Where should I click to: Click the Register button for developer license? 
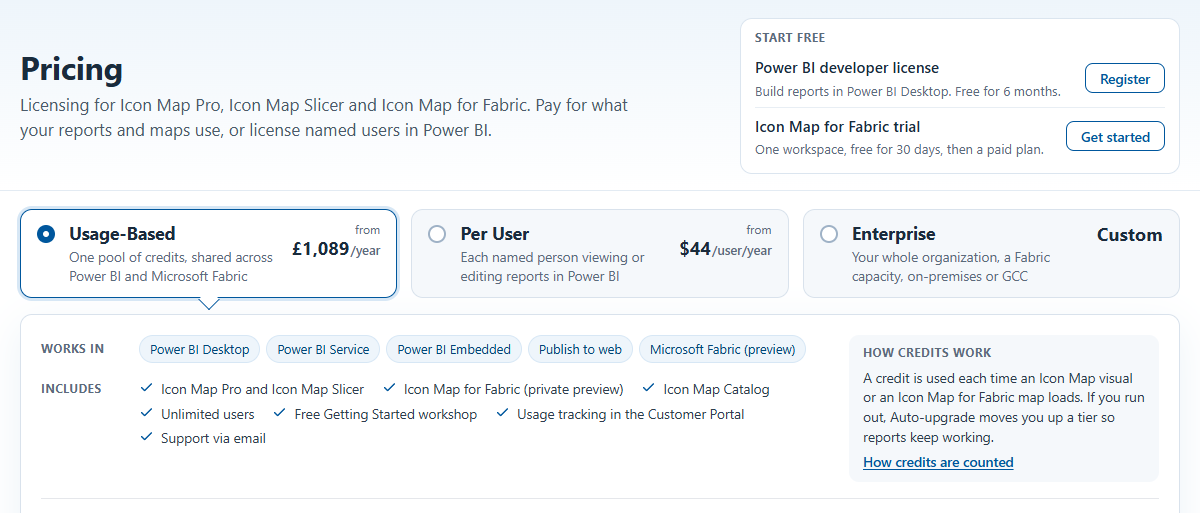(1125, 79)
